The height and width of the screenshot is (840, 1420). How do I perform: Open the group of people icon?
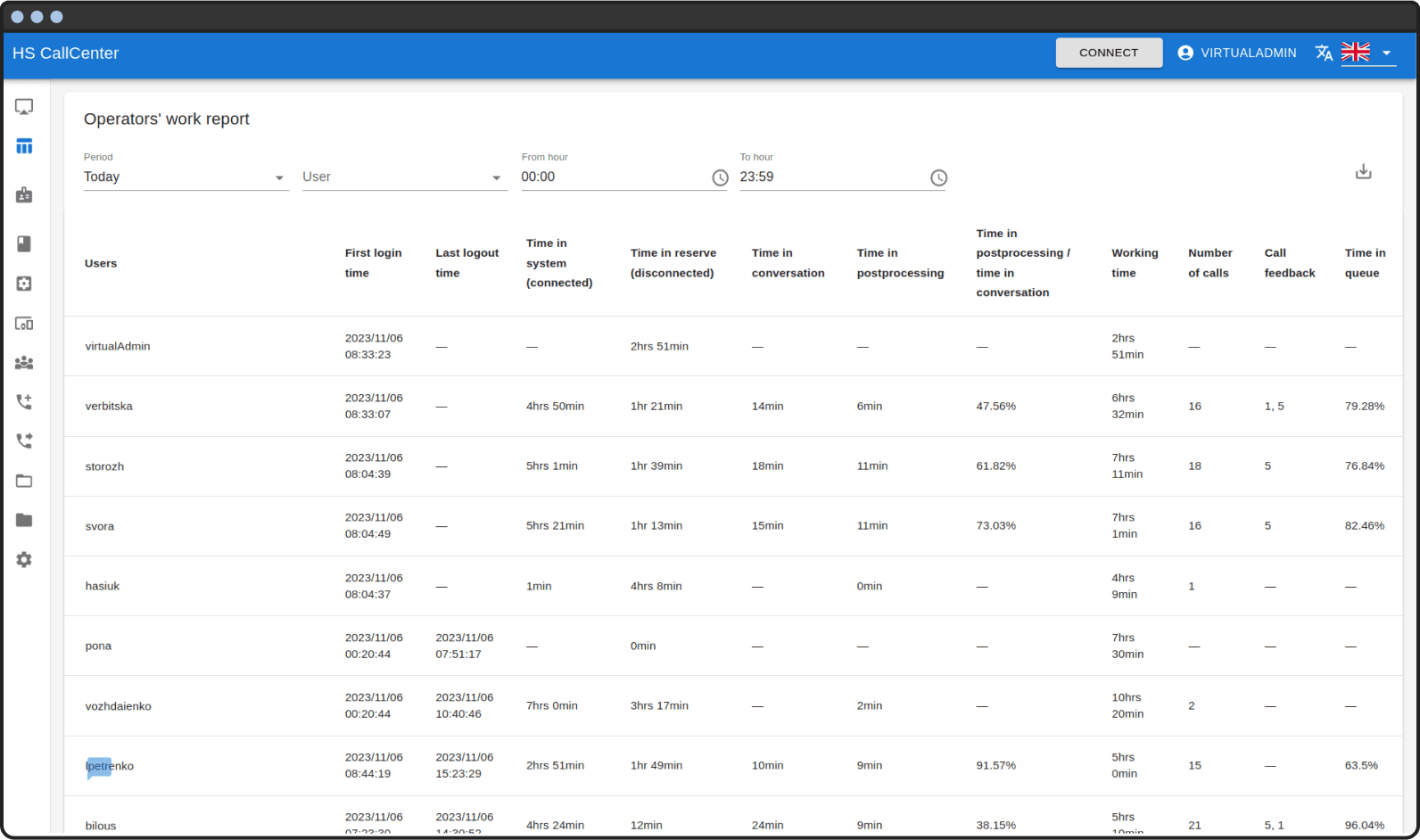(24, 363)
